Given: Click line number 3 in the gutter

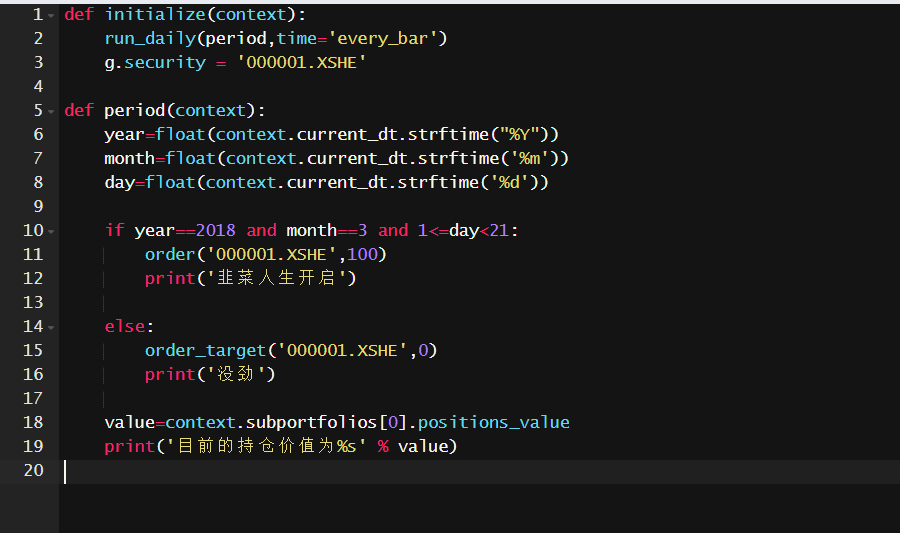Looking at the screenshot, I should click(38, 62).
